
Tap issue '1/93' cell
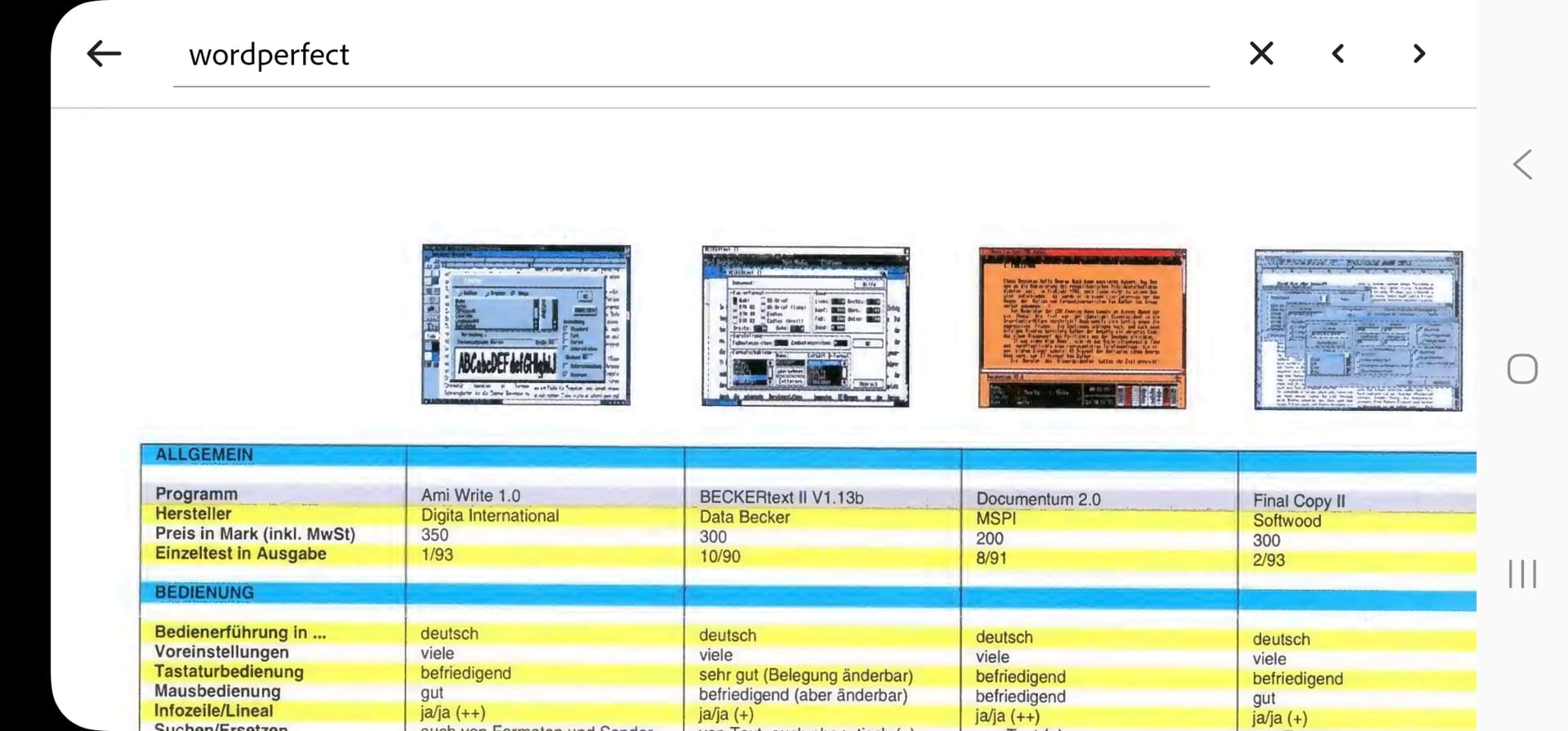coord(437,555)
